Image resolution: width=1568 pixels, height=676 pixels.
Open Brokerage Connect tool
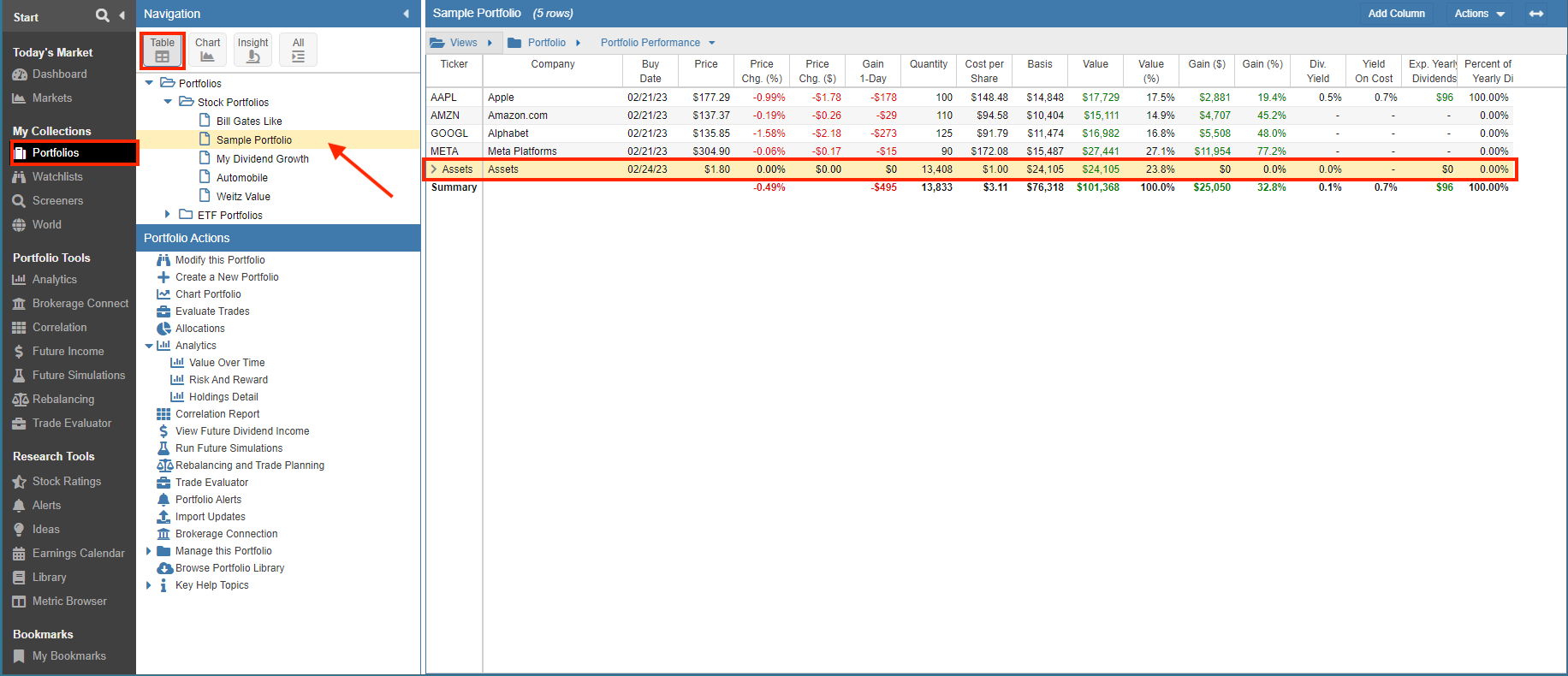click(x=70, y=304)
